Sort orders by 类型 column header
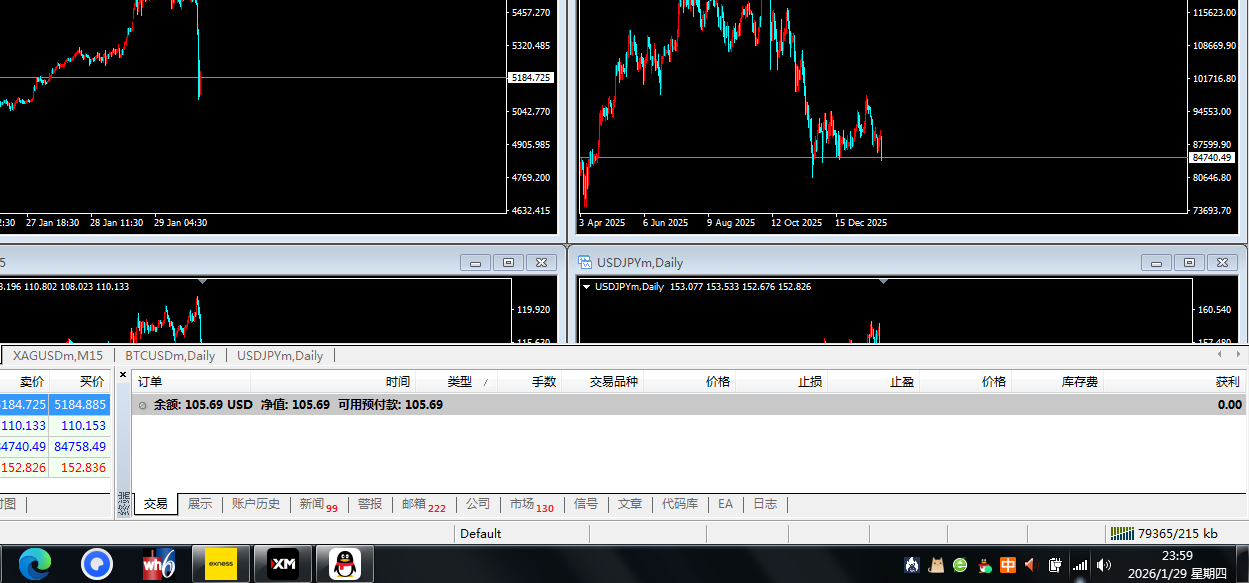Viewport: 1249px width, 583px height. (460, 381)
